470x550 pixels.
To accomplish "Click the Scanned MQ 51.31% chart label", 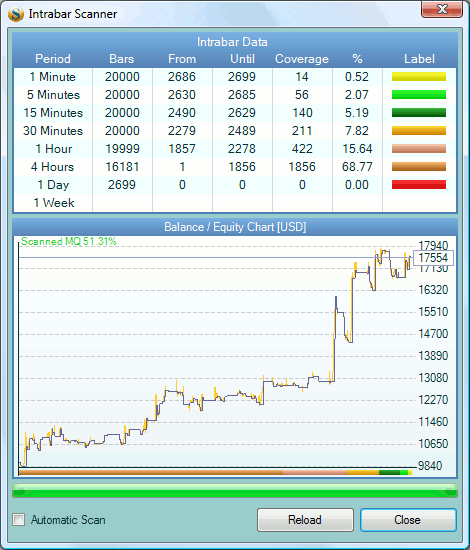I will point(69,241).
